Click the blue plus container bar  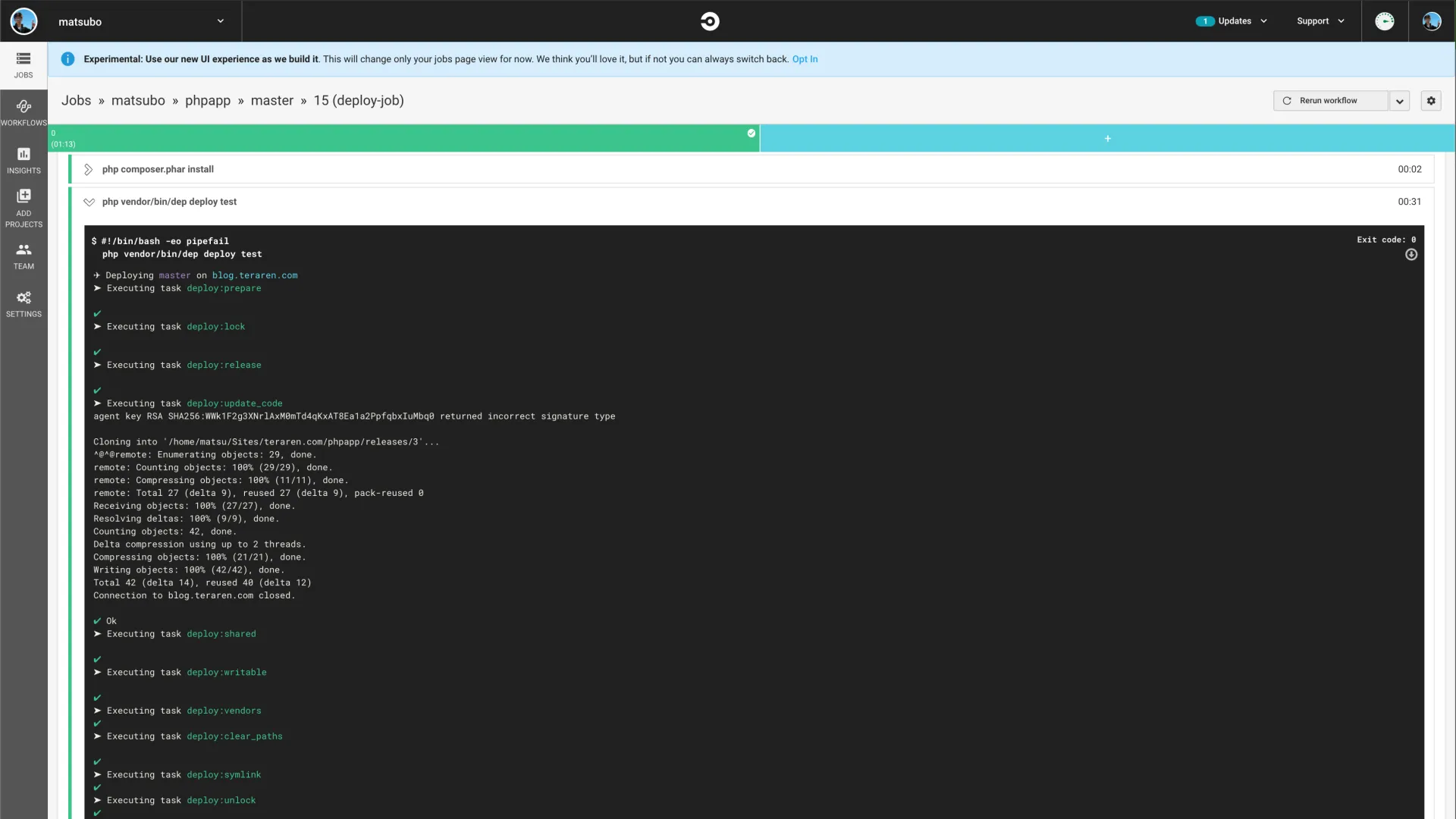click(x=1107, y=139)
